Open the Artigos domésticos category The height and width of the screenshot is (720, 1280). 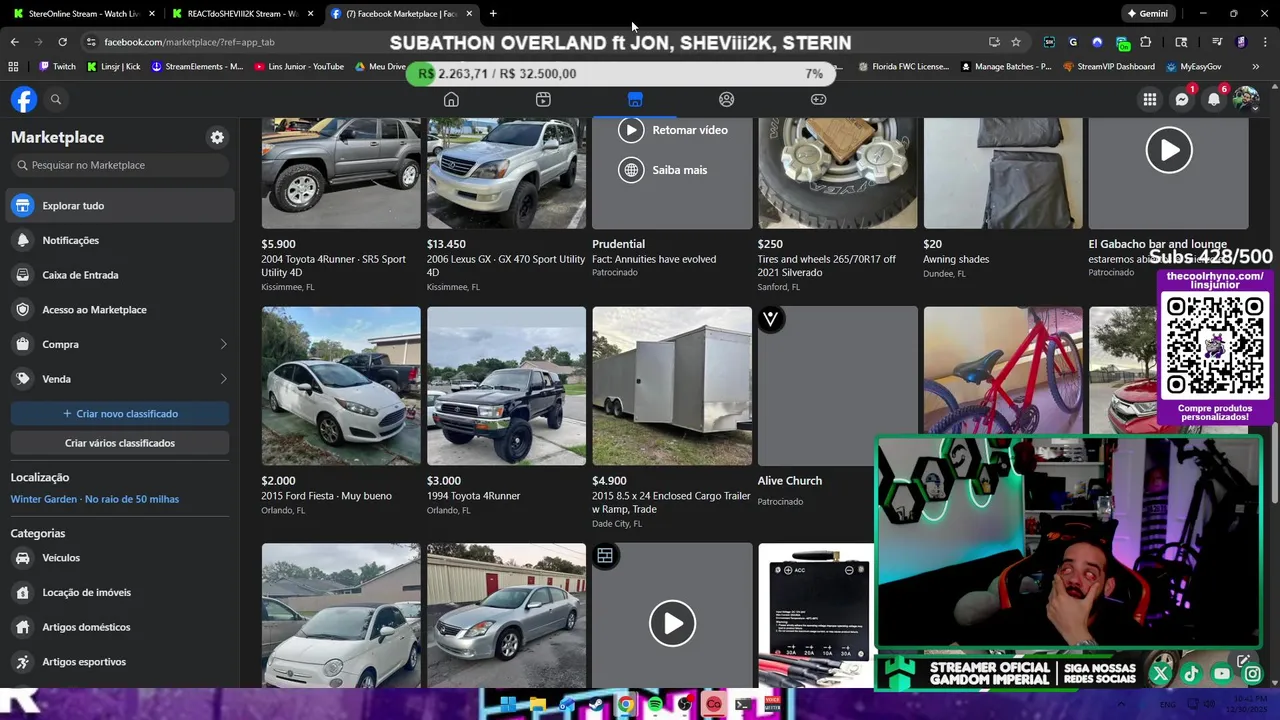(x=120, y=627)
